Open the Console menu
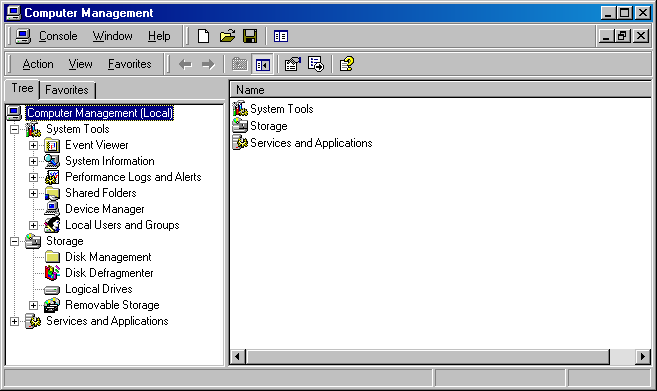Screen dimensions: 657x391 click(x=58, y=36)
